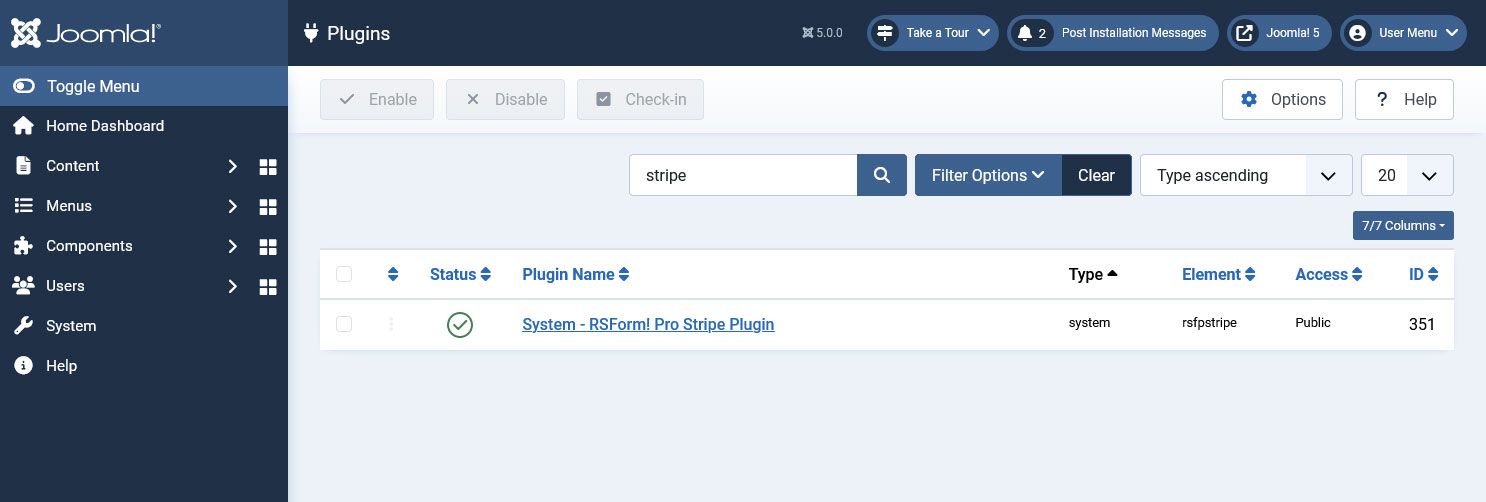Disable plugin via green status checkmark
This screenshot has height=502, width=1486.
(x=460, y=324)
